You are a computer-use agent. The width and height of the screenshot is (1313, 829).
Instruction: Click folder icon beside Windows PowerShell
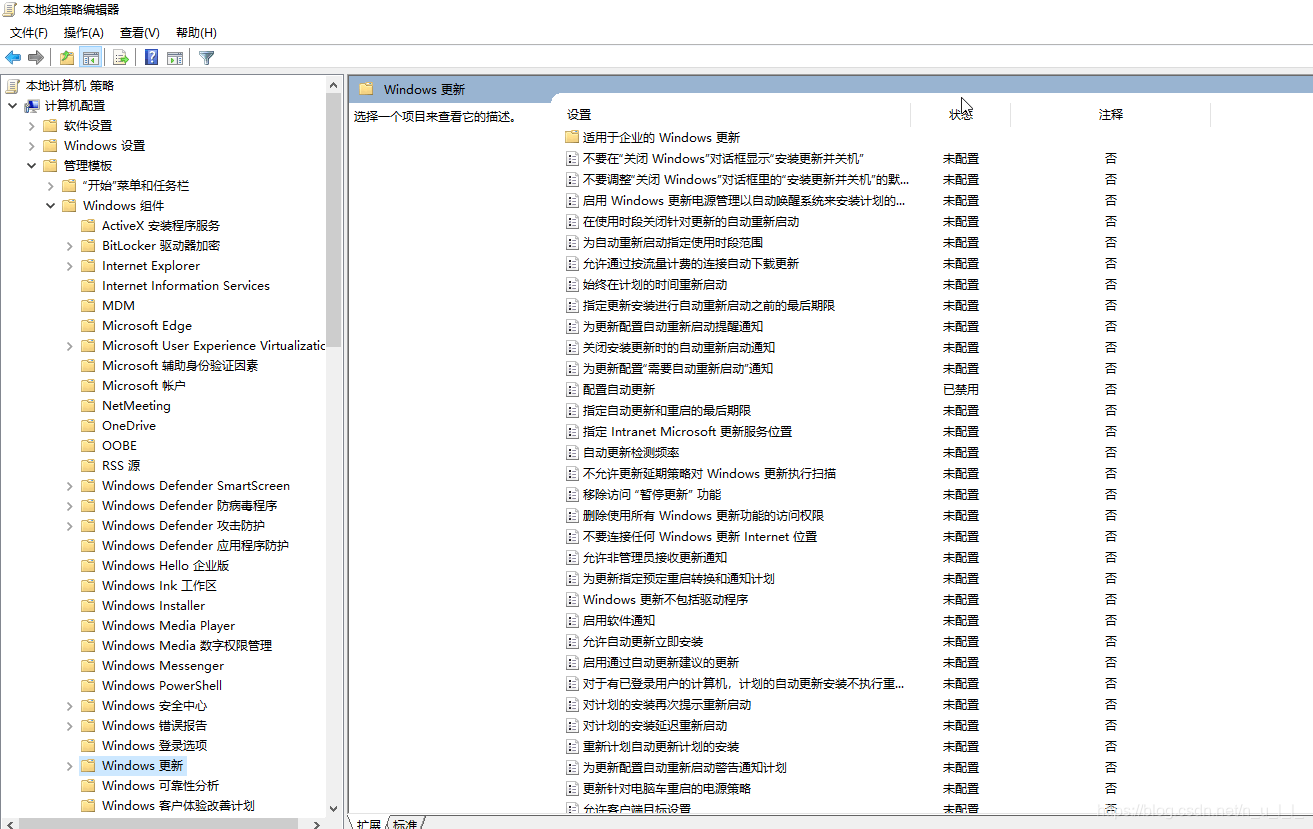88,686
